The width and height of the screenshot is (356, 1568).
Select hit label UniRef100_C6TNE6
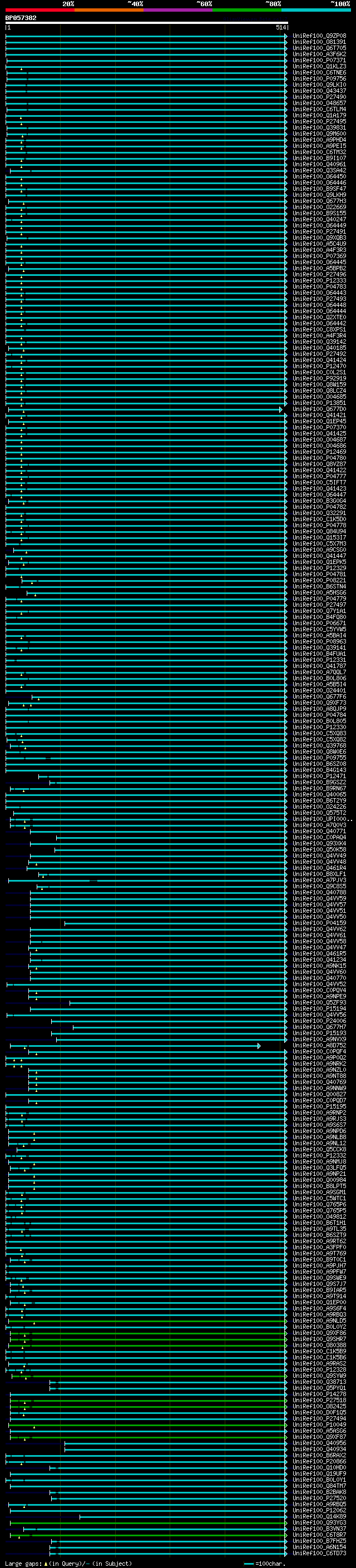[x=319, y=72]
